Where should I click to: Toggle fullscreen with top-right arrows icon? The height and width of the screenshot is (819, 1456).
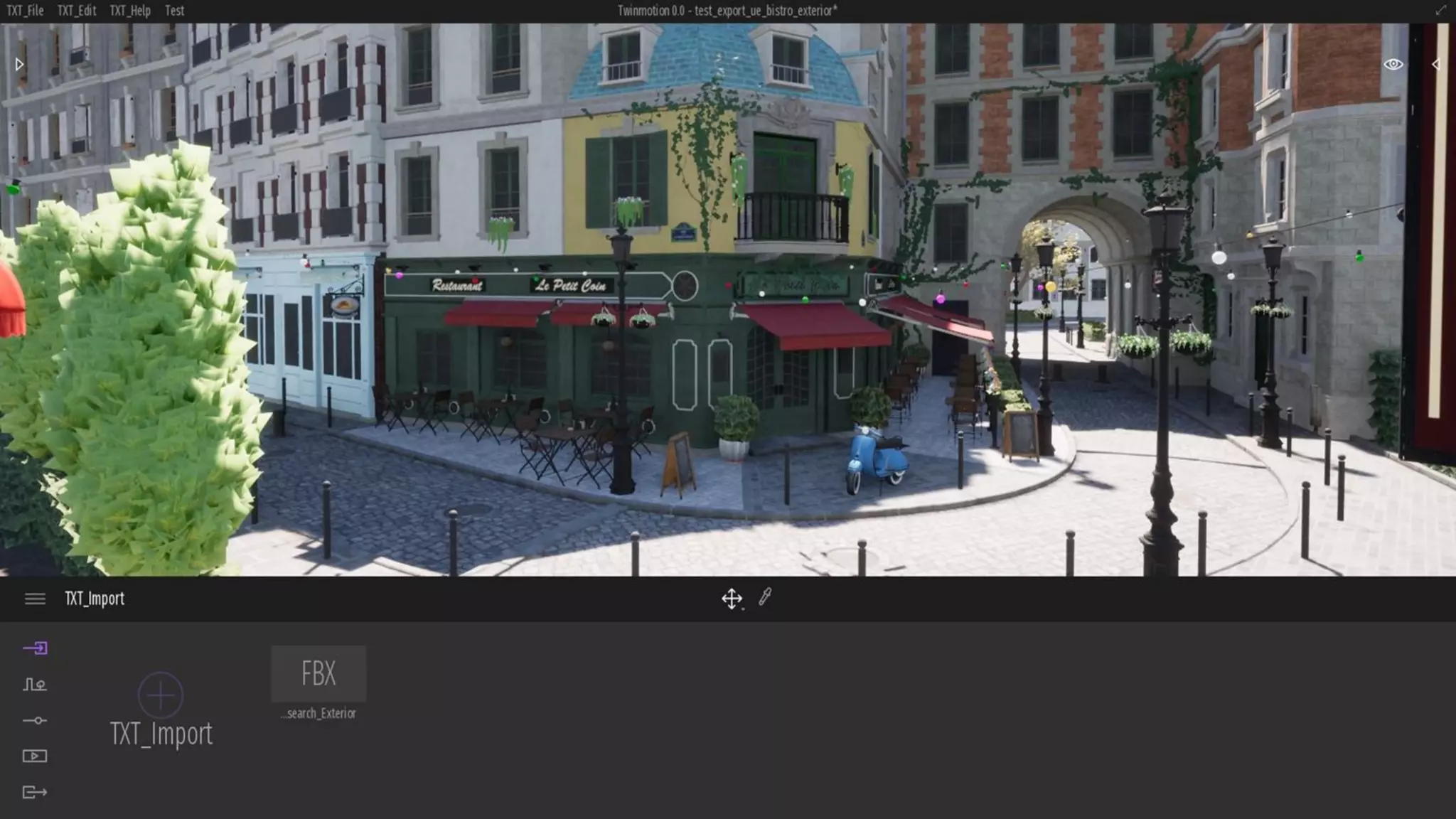pyautogui.click(x=1440, y=10)
